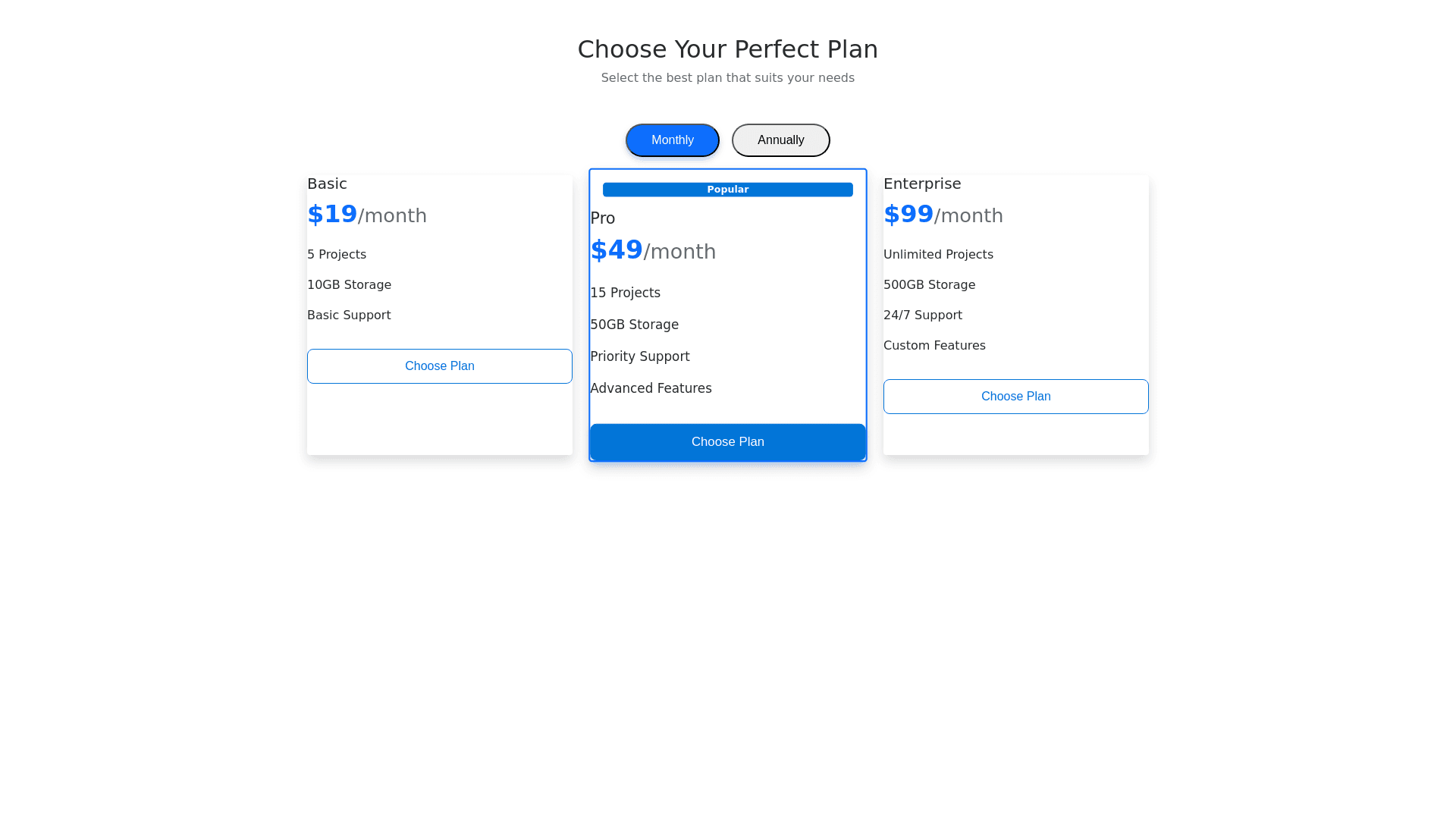Click the Popular badge on Pro

(x=727, y=190)
